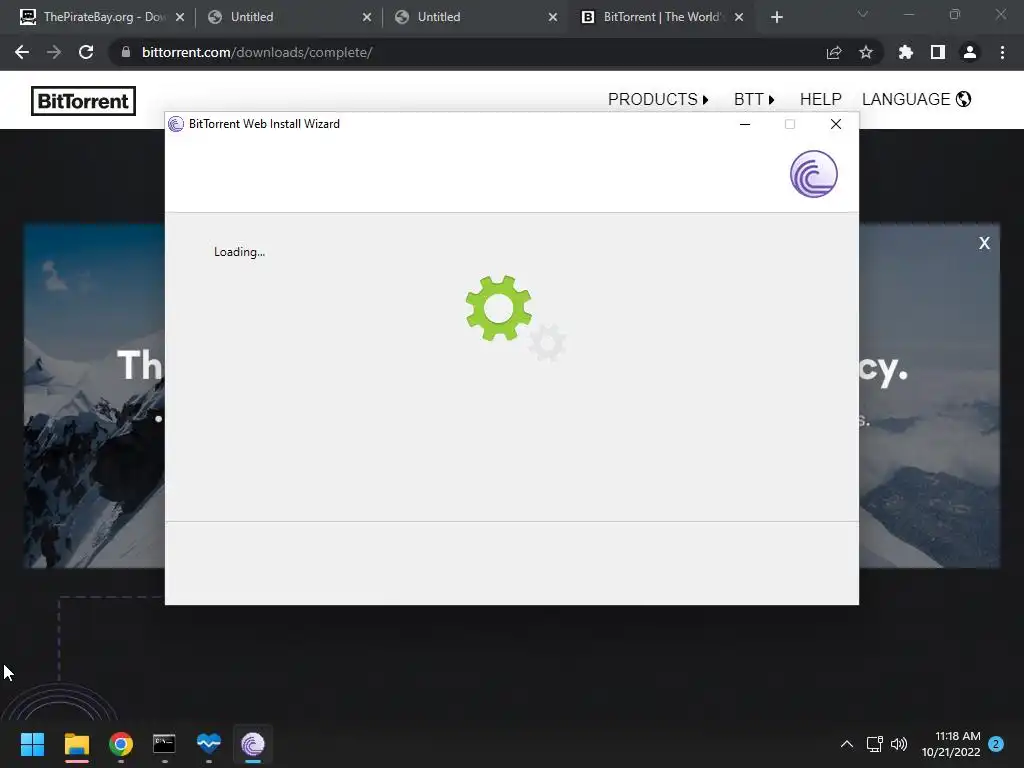
Task: Open a new browser tab
Action: point(776,17)
